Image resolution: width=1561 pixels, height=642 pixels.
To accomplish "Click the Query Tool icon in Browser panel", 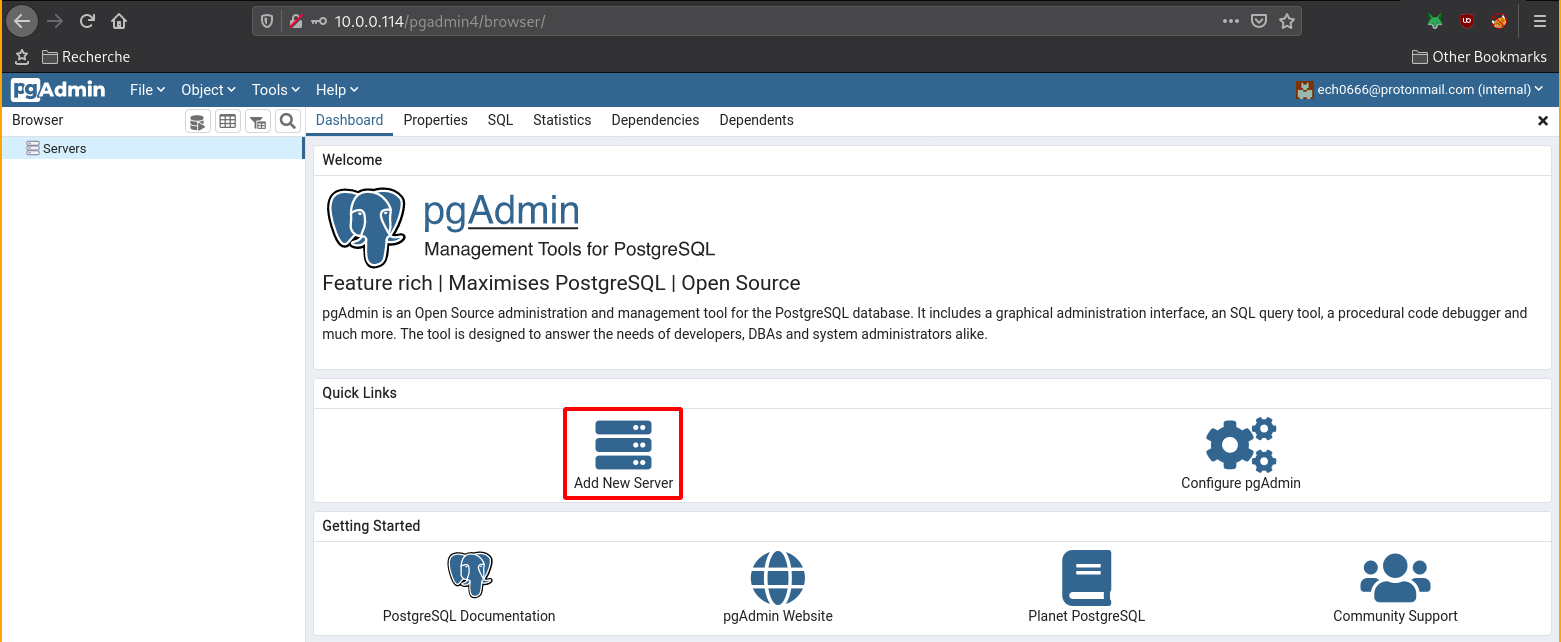I will (x=198, y=121).
